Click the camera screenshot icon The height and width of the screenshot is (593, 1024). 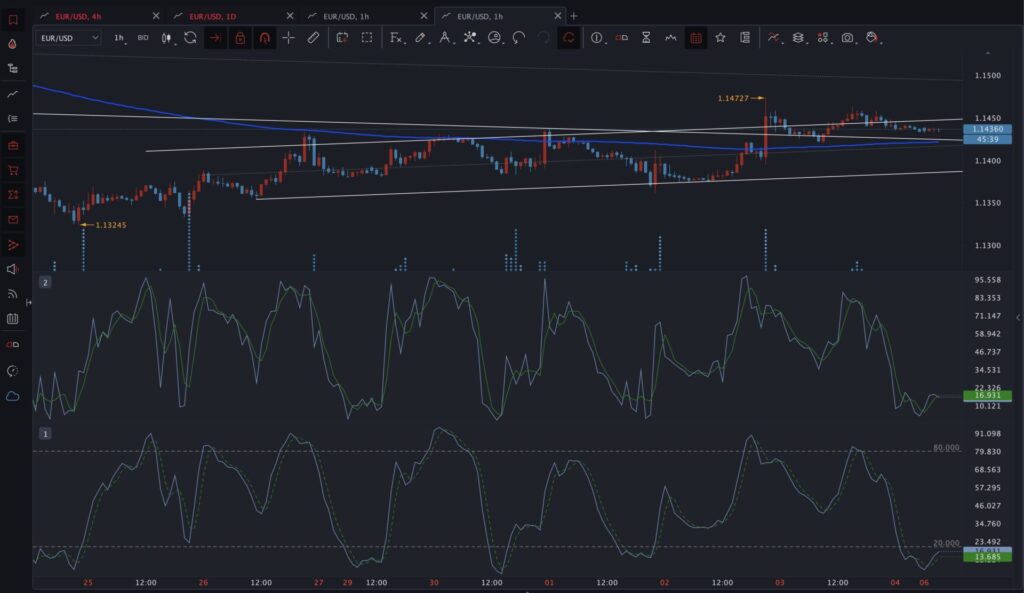click(x=848, y=38)
